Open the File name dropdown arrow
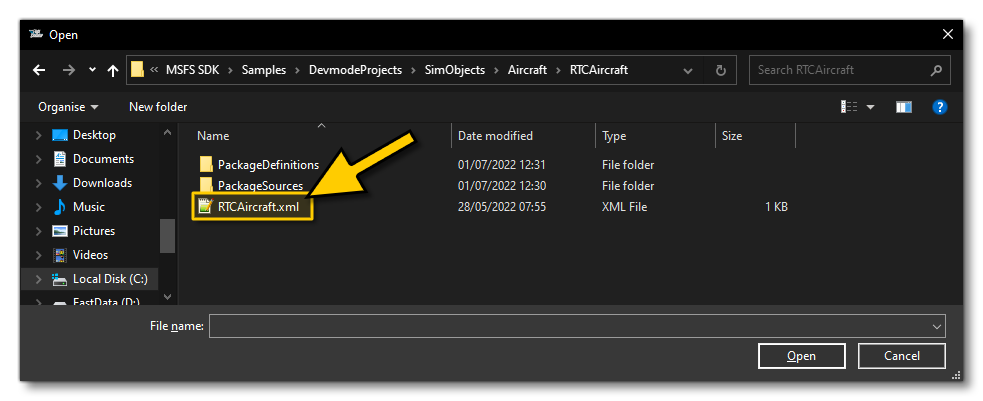 tap(937, 326)
